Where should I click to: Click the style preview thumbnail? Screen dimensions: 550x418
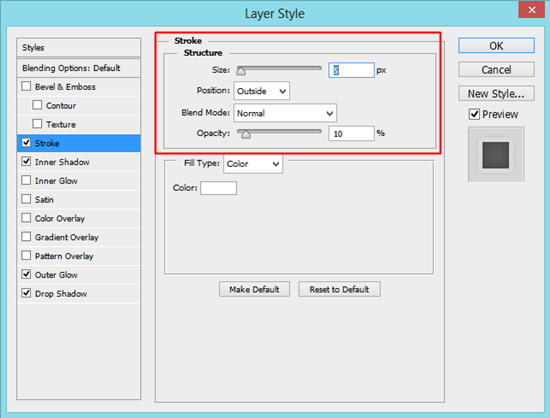pos(496,155)
